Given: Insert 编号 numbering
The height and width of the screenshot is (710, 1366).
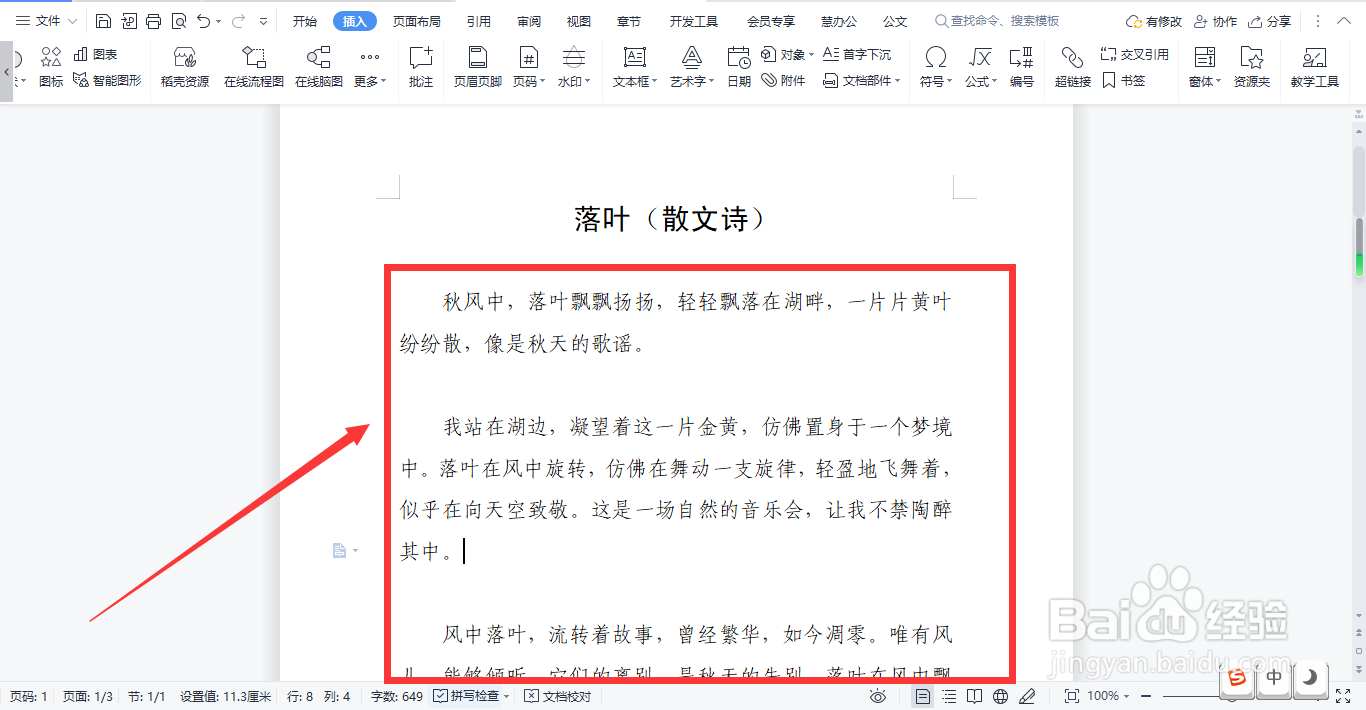Looking at the screenshot, I should (1022, 67).
